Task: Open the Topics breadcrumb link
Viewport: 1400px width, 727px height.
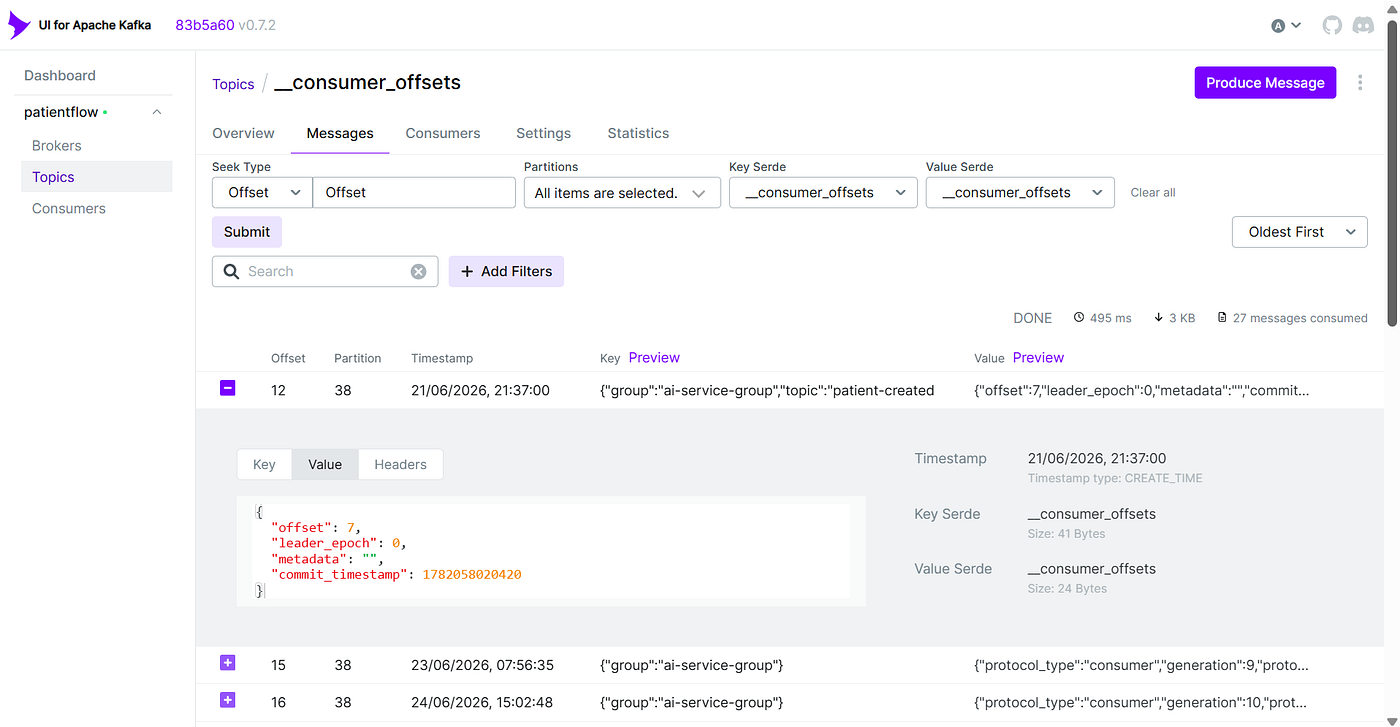Action: (233, 84)
